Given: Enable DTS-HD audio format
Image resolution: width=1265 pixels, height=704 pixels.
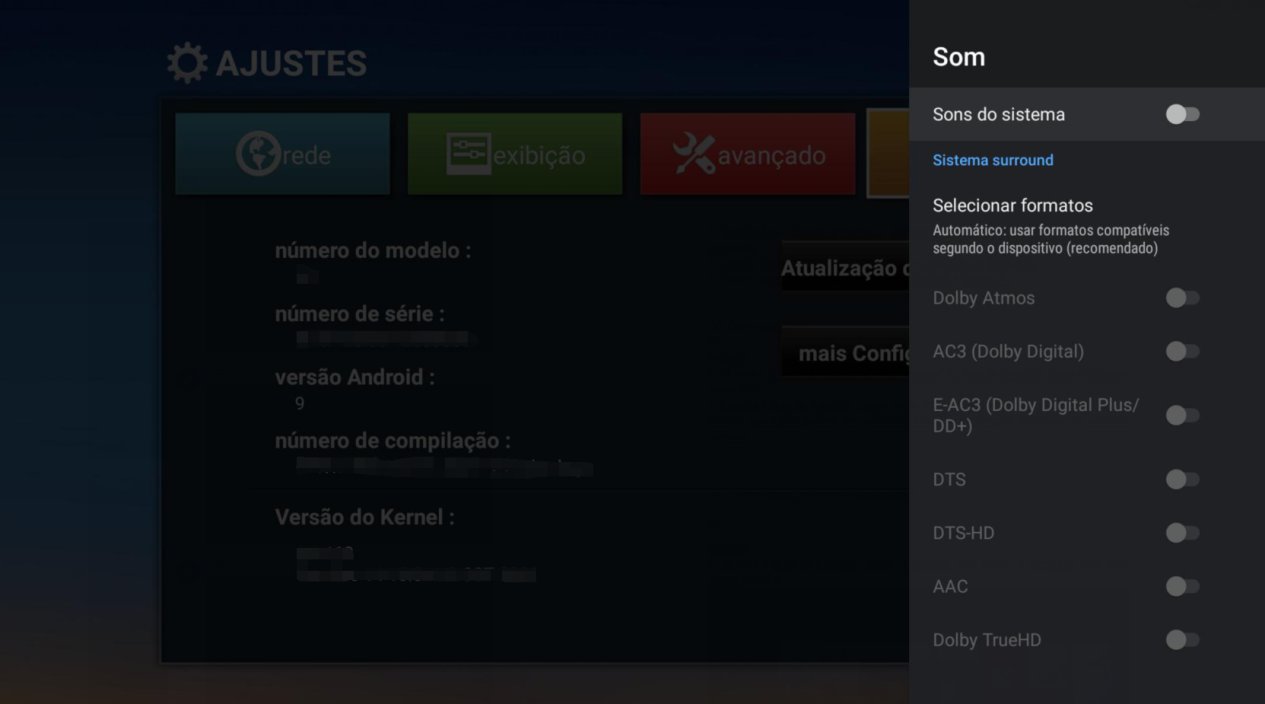Looking at the screenshot, I should tap(1182, 533).
